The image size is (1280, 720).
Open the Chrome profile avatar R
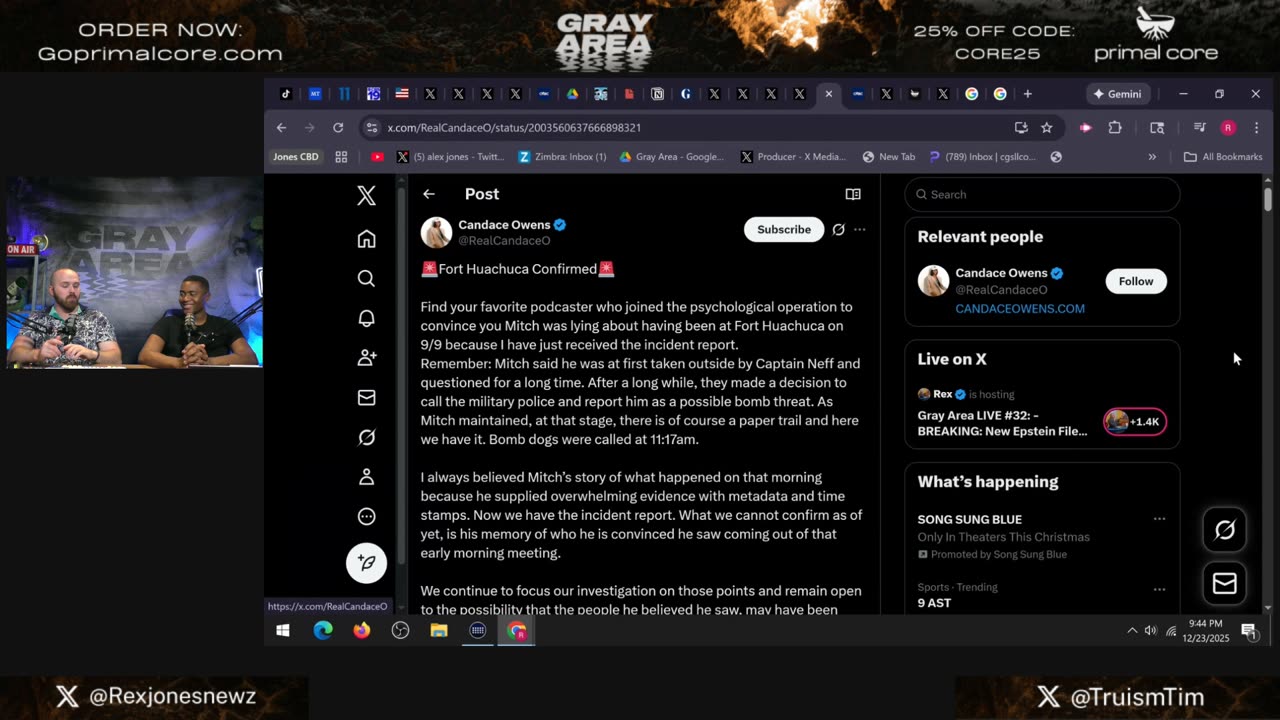pyautogui.click(x=1228, y=128)
